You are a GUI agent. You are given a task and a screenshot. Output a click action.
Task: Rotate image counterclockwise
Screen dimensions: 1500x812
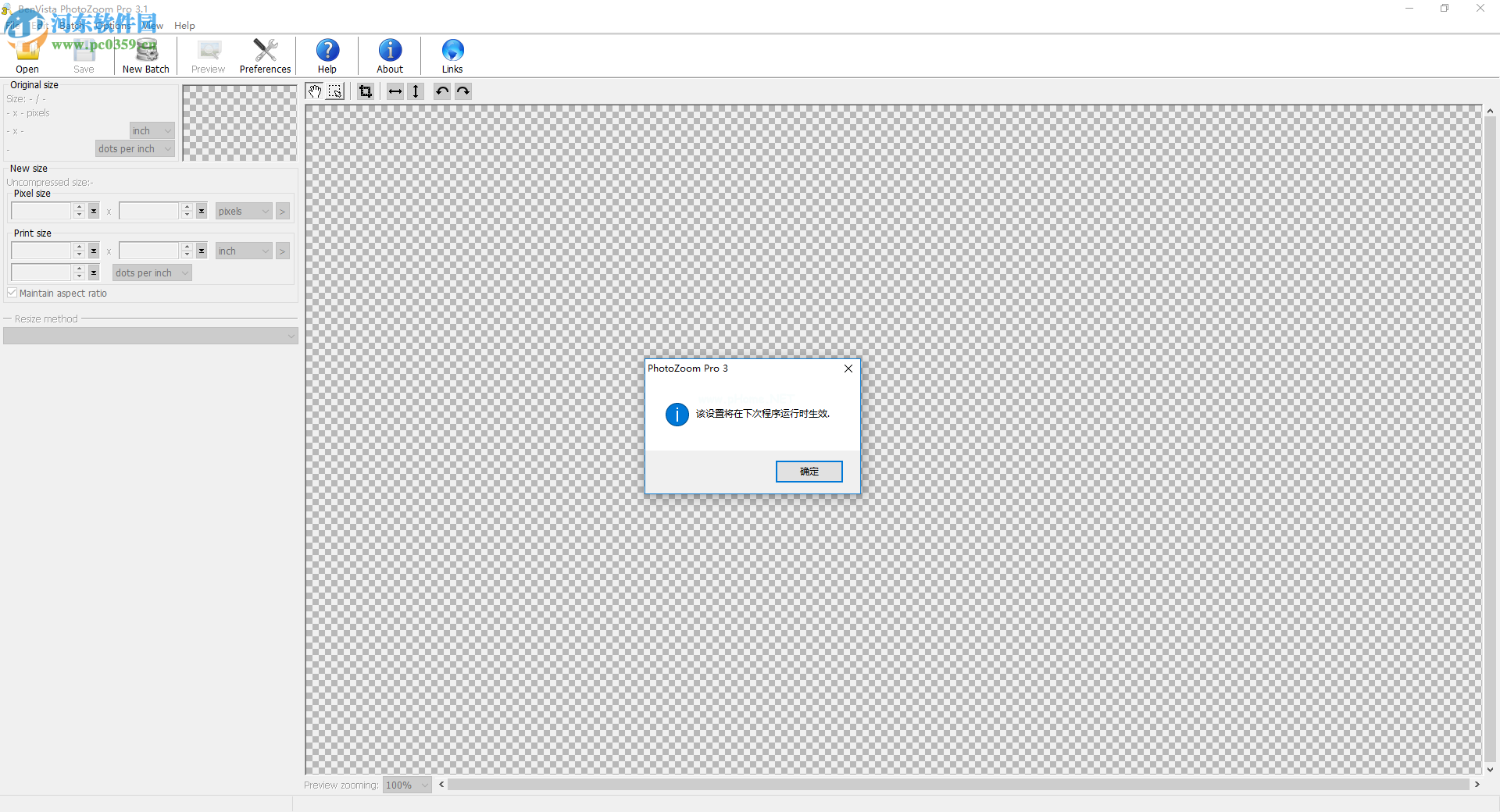442,91
